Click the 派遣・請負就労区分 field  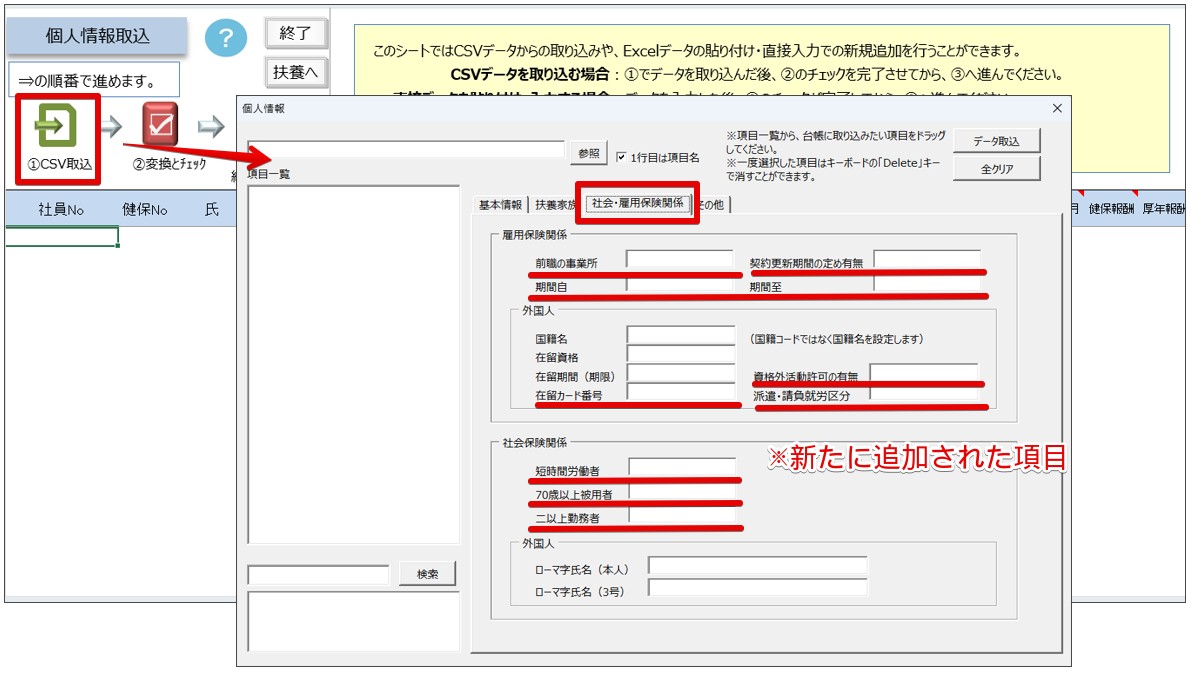(x=924, y=393)
